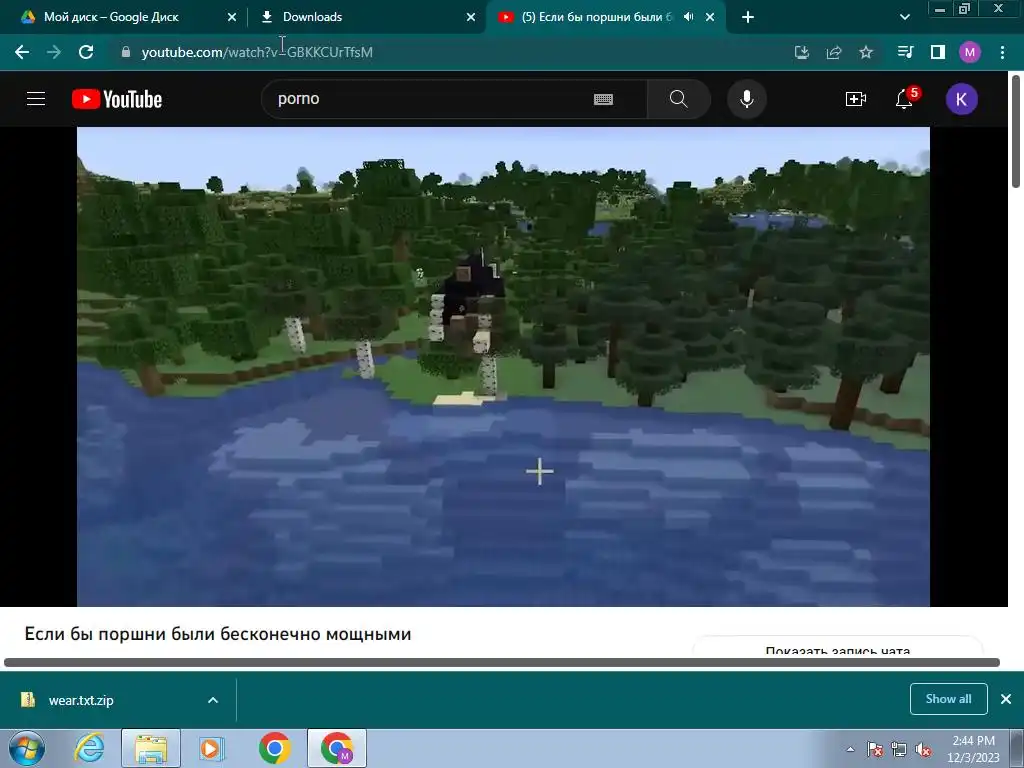Close the Downloads tab
Image resolution: width=1024 pixels, height=768 pixels.
(471, 17)
